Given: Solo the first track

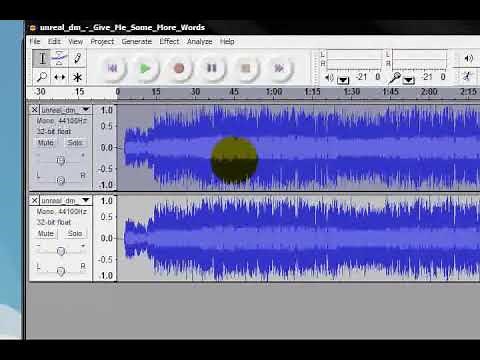Looking at the screenshot, I should tap(75, 143).
